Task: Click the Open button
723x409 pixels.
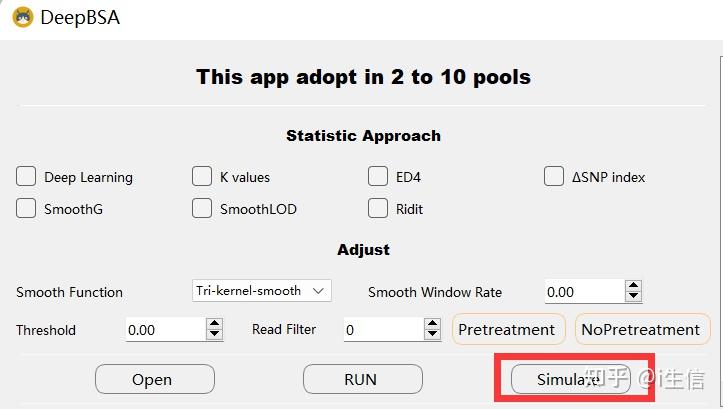Action: pos(154,380)
